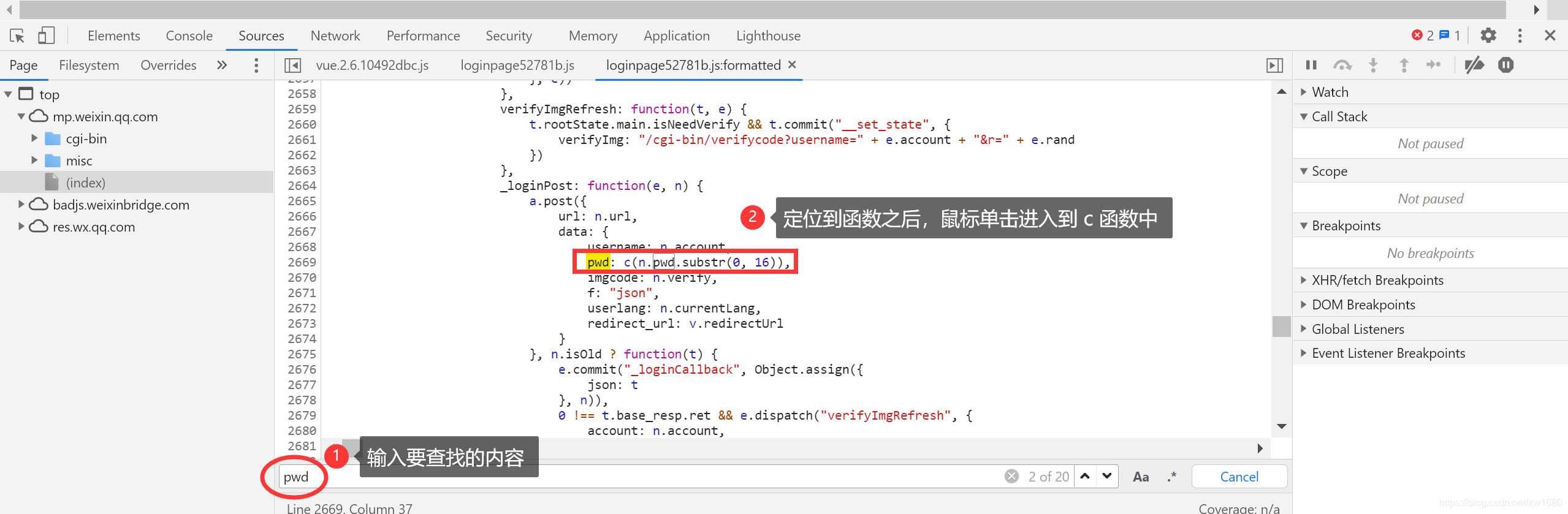Switch to the Console panel
1568x514 pixels.
[x=189, y=36]
